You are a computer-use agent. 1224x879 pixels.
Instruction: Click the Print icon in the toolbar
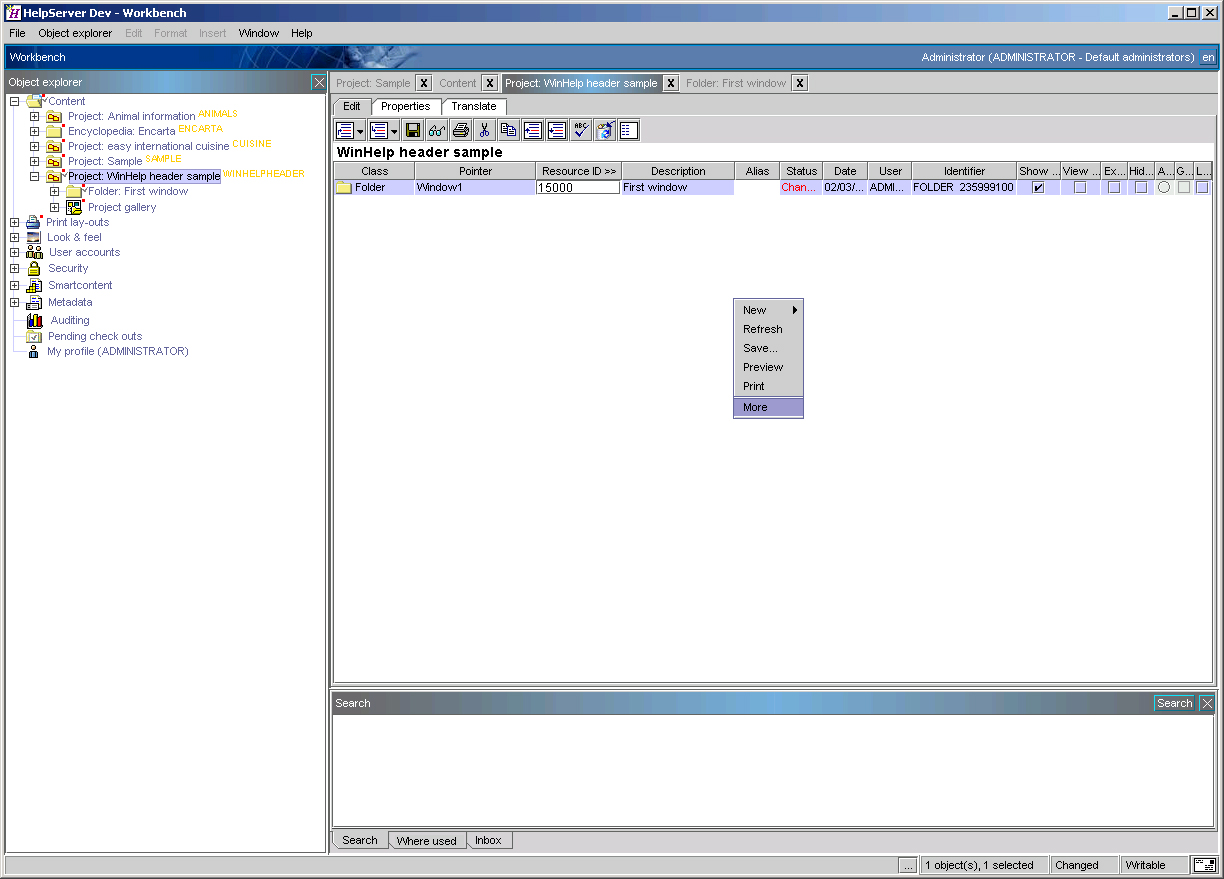pyautogui.click(x=459, y=129)
